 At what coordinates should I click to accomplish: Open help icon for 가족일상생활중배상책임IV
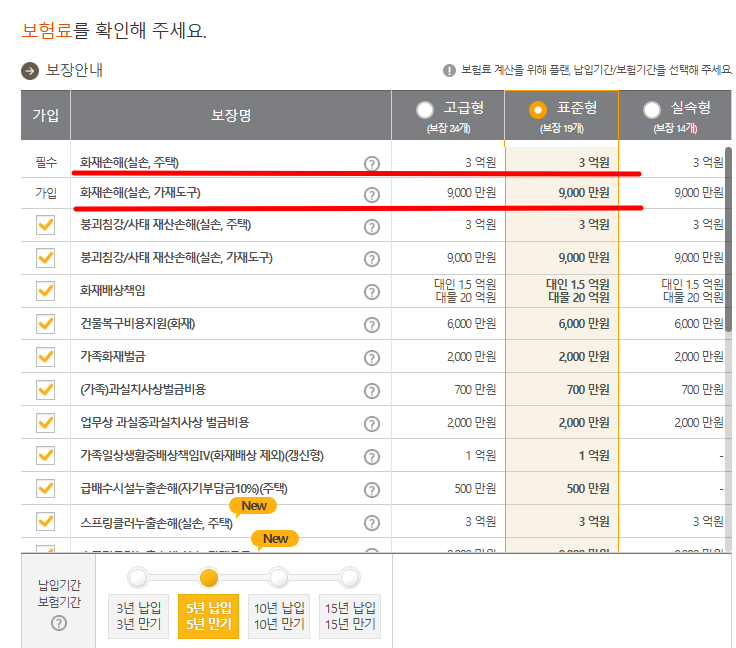click(x=372, y=457)
